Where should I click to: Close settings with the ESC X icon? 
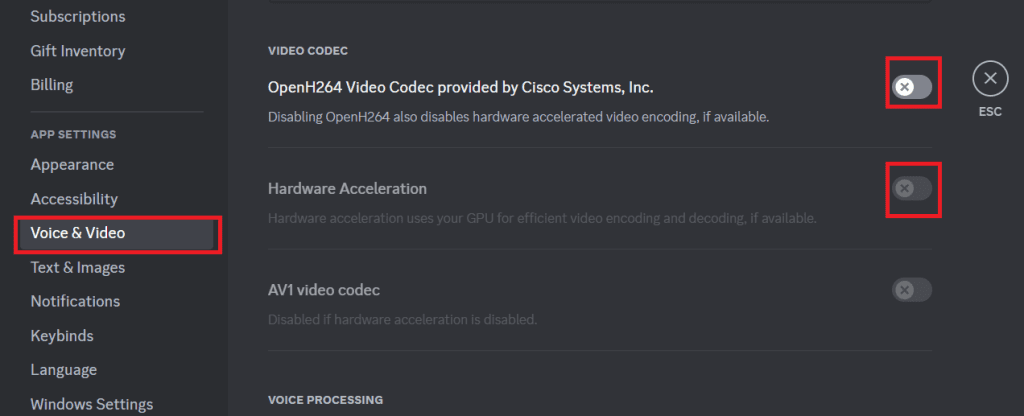click(x=989, y=78)
